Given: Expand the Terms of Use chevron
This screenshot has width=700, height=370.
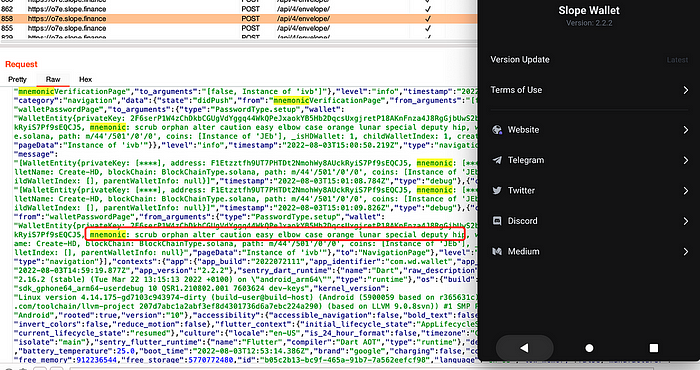Looking at the screenshot, I should point(686,90).
